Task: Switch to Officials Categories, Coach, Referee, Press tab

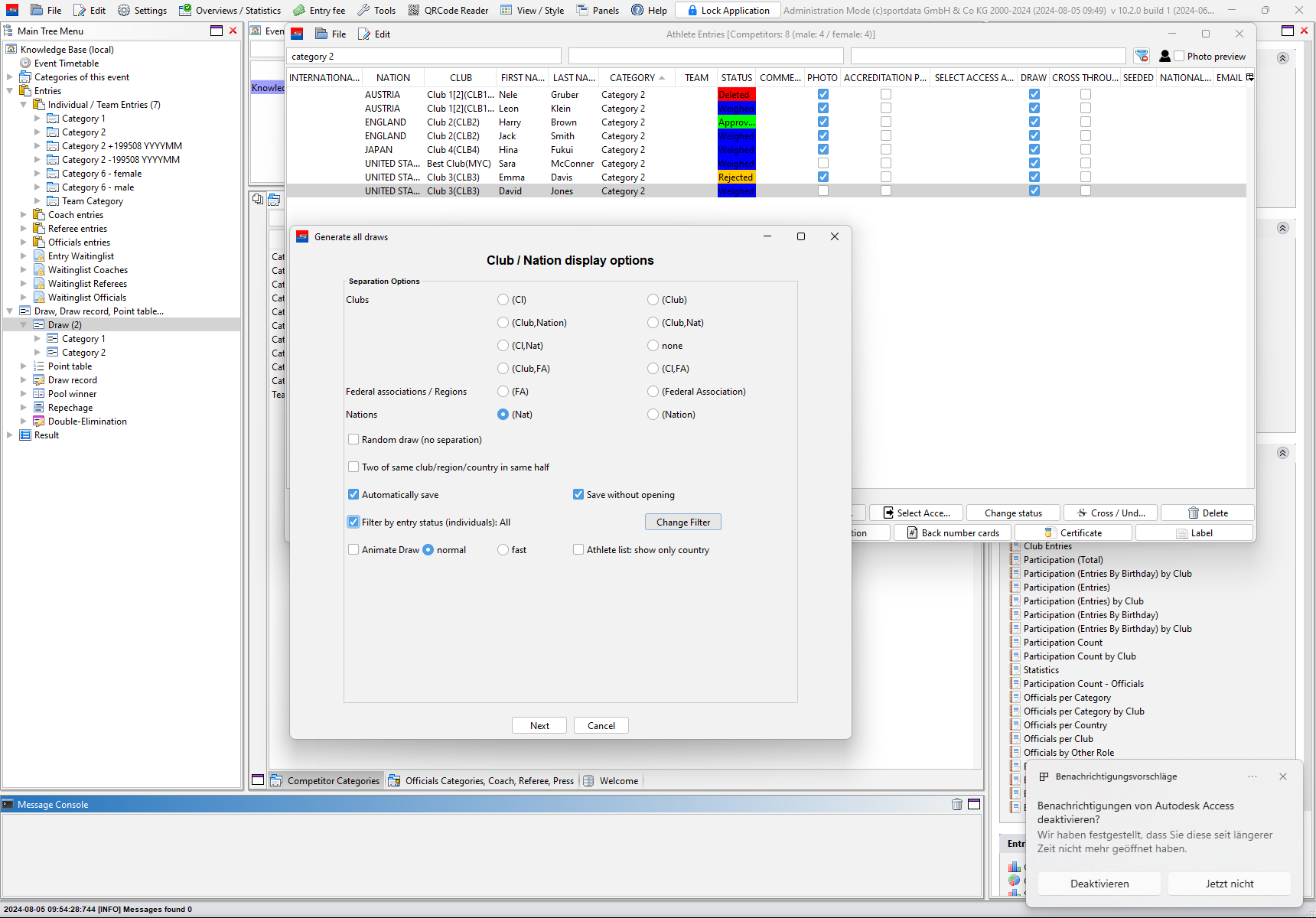Action: pyautogui.click(x=481, y=780)
